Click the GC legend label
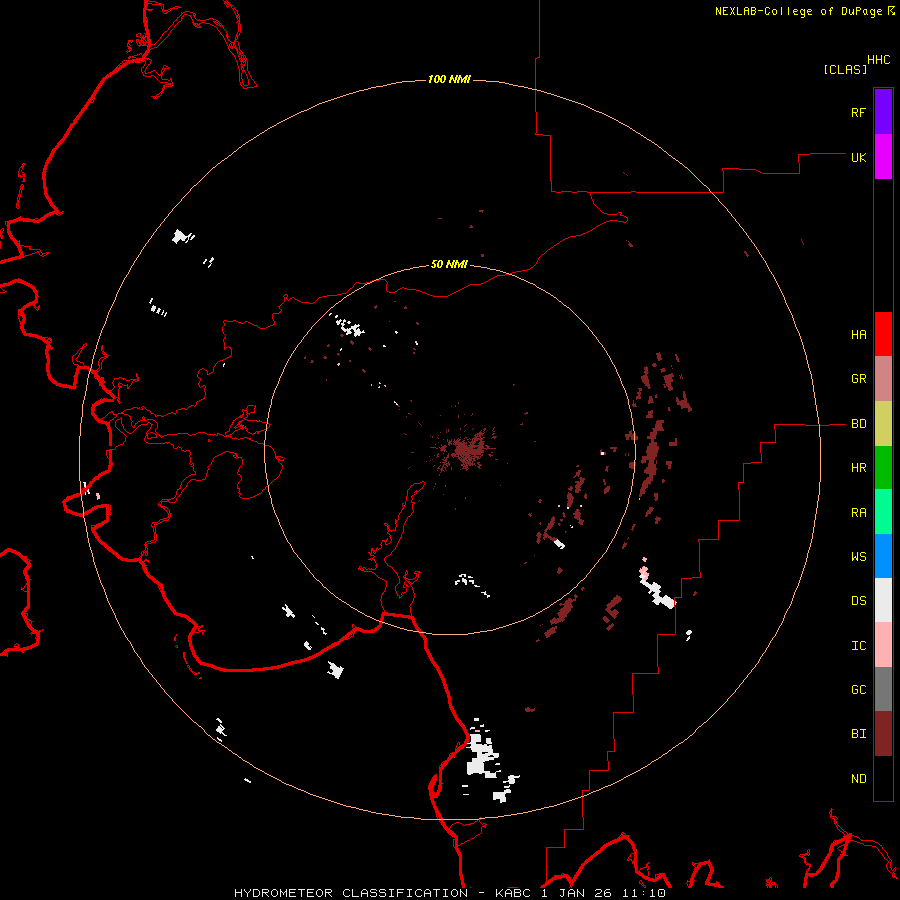Viewport: 900px width, 900px height. [858, 690]
